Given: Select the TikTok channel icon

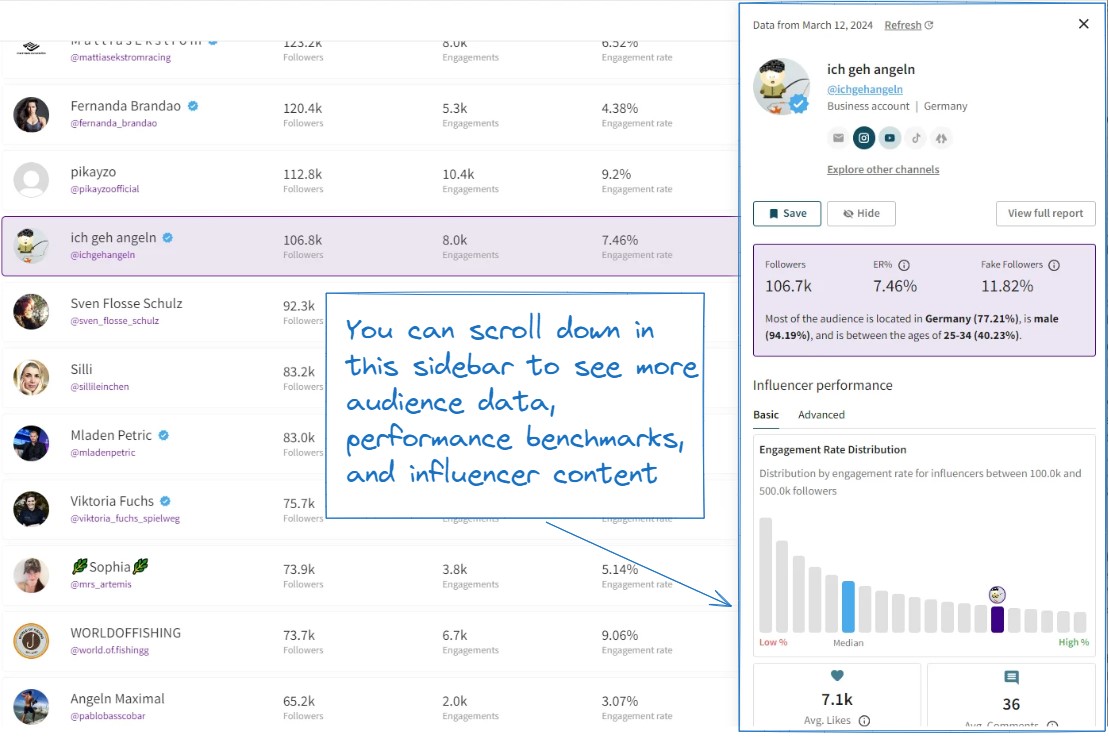Looking at the screenshot, I should (916, 138).
